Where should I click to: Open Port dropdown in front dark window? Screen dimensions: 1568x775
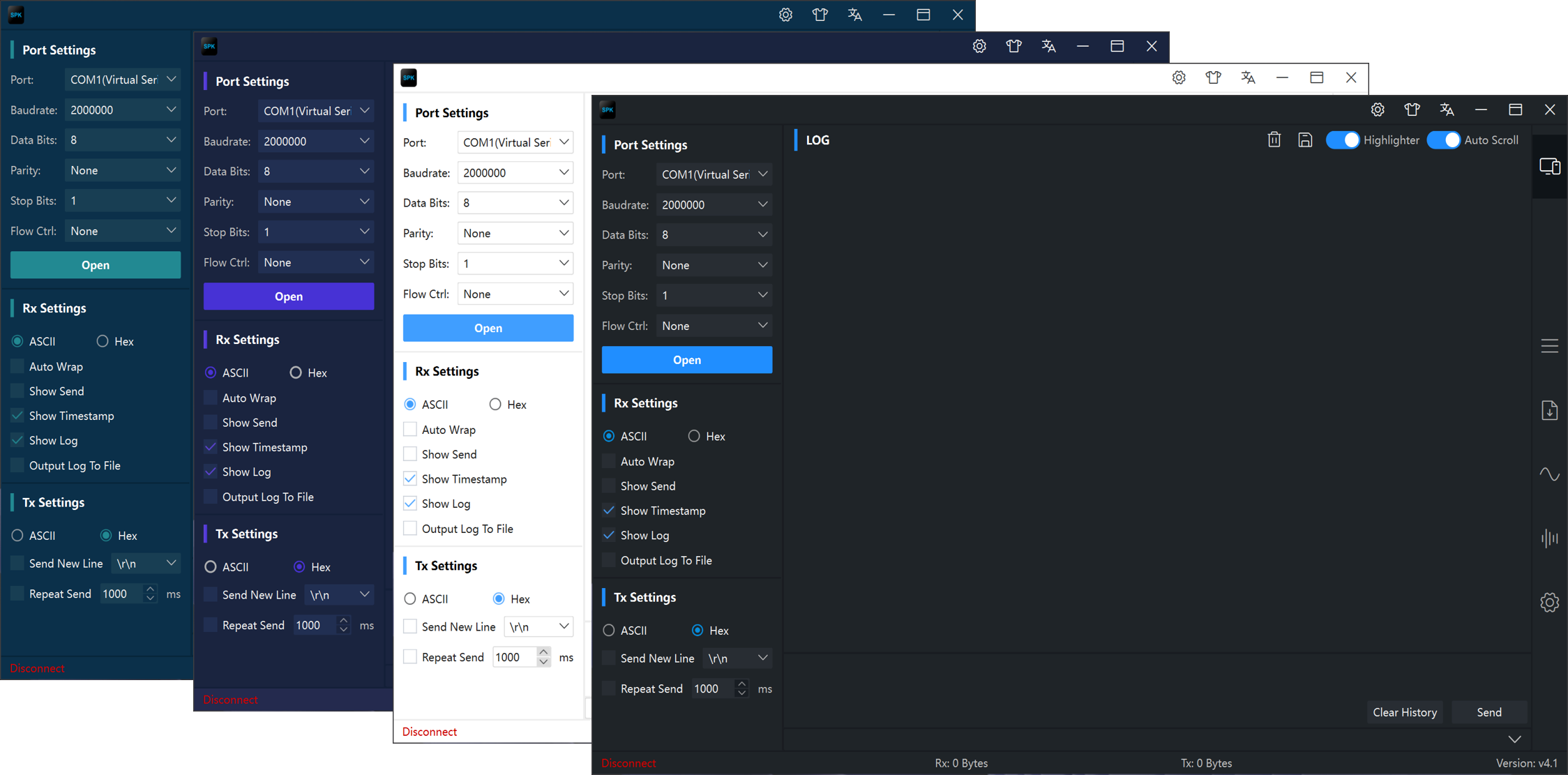[714, 174]
